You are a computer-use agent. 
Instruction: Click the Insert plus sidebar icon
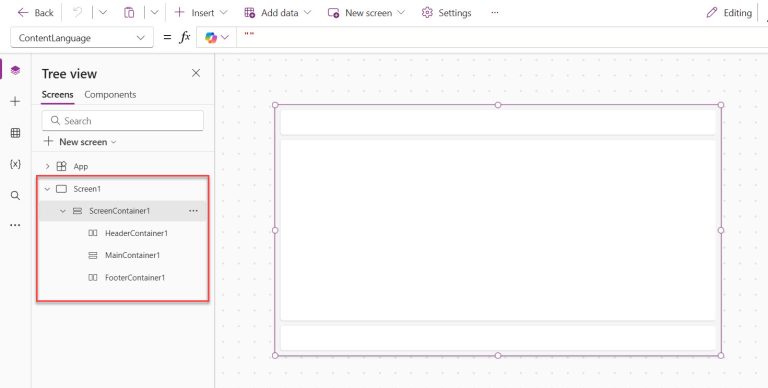15,101
